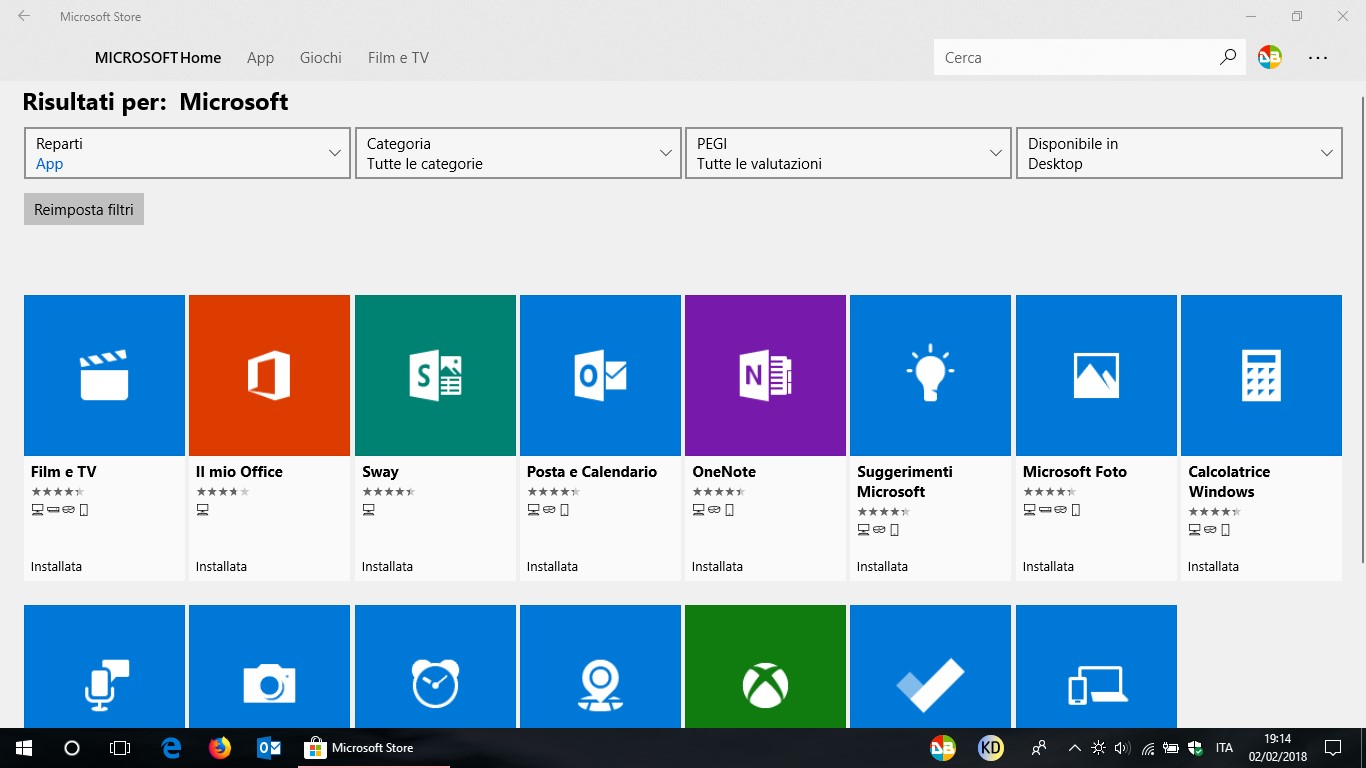Click the vertical scrollbar thumb
Image resolution: width=1366 pixels, height=768 pixels.
coord(1362,330)
